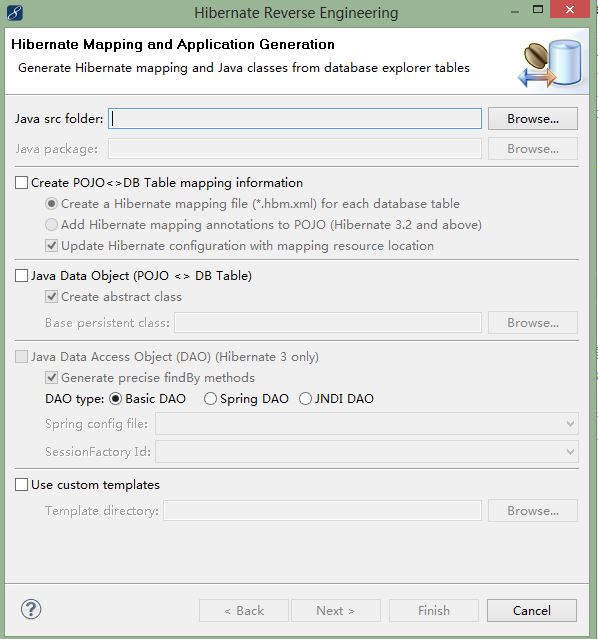The image size is (598, 639).
Task: Click the Base persistent class field
Action: (x=328, y=323)
